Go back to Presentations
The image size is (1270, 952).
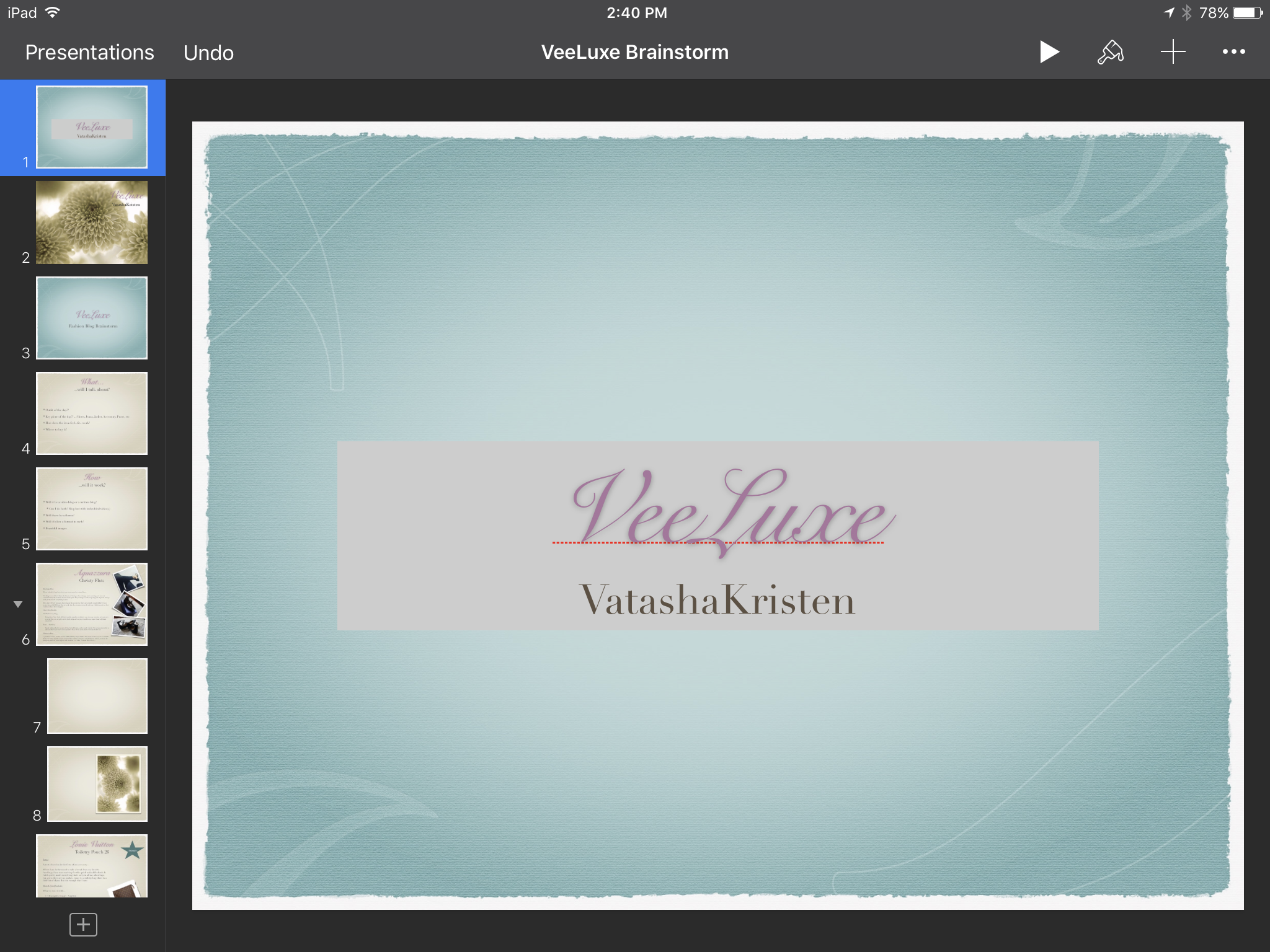89,53
